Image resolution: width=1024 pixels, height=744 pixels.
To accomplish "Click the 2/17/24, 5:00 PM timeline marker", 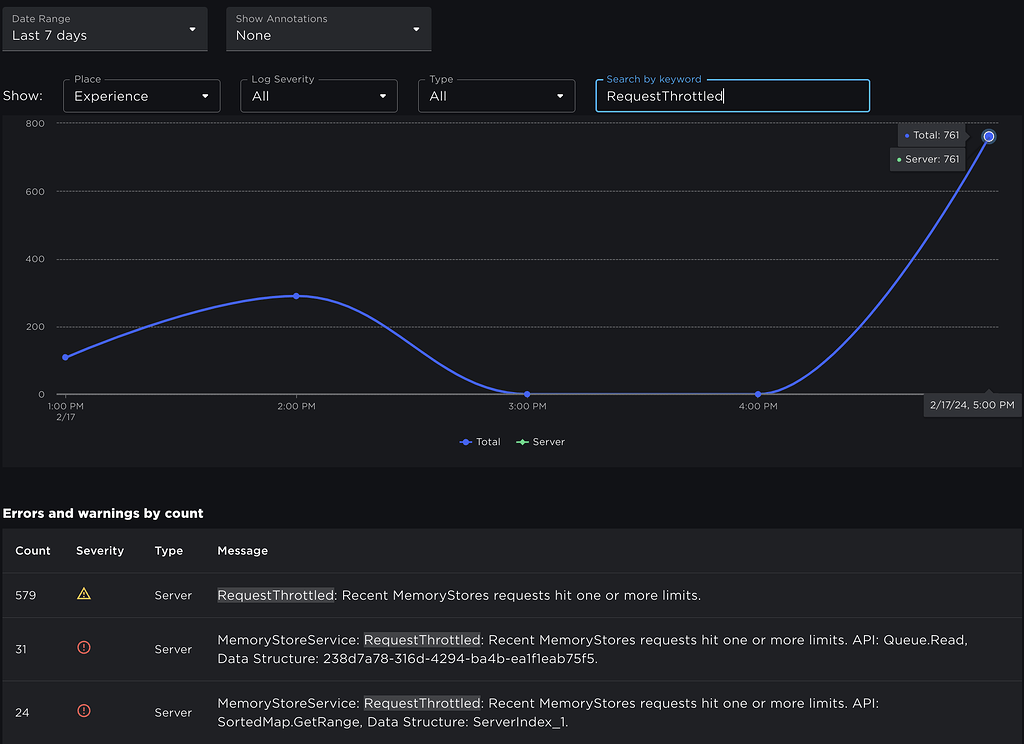I will (x=972, y=405).
